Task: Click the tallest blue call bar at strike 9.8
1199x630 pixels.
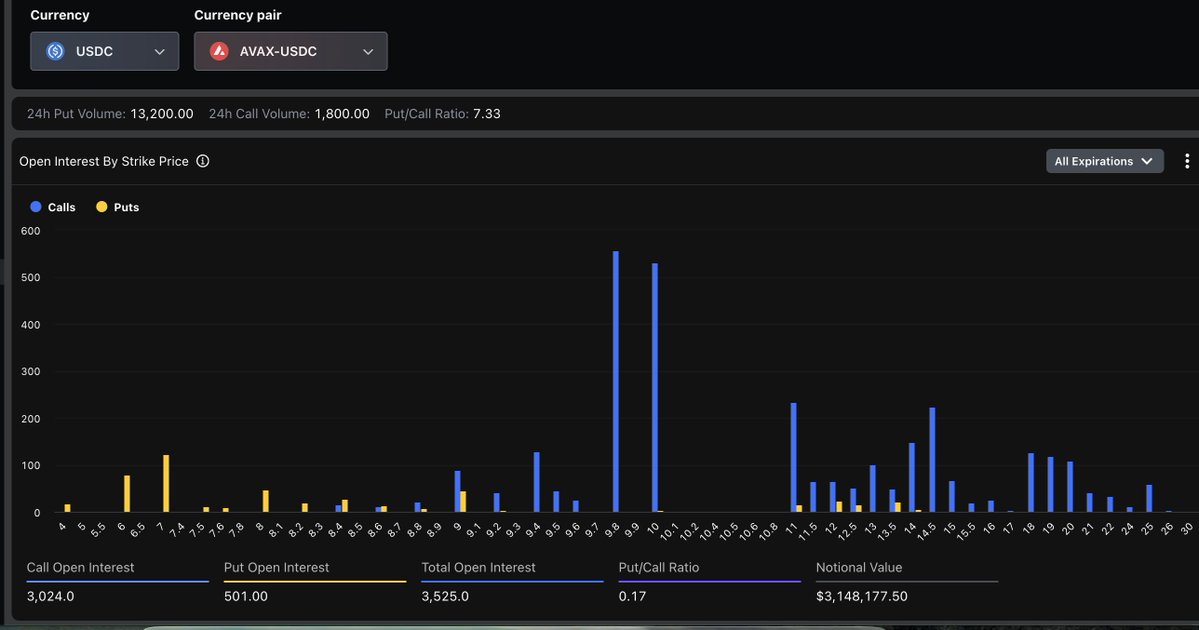Action: pos(615,381)
